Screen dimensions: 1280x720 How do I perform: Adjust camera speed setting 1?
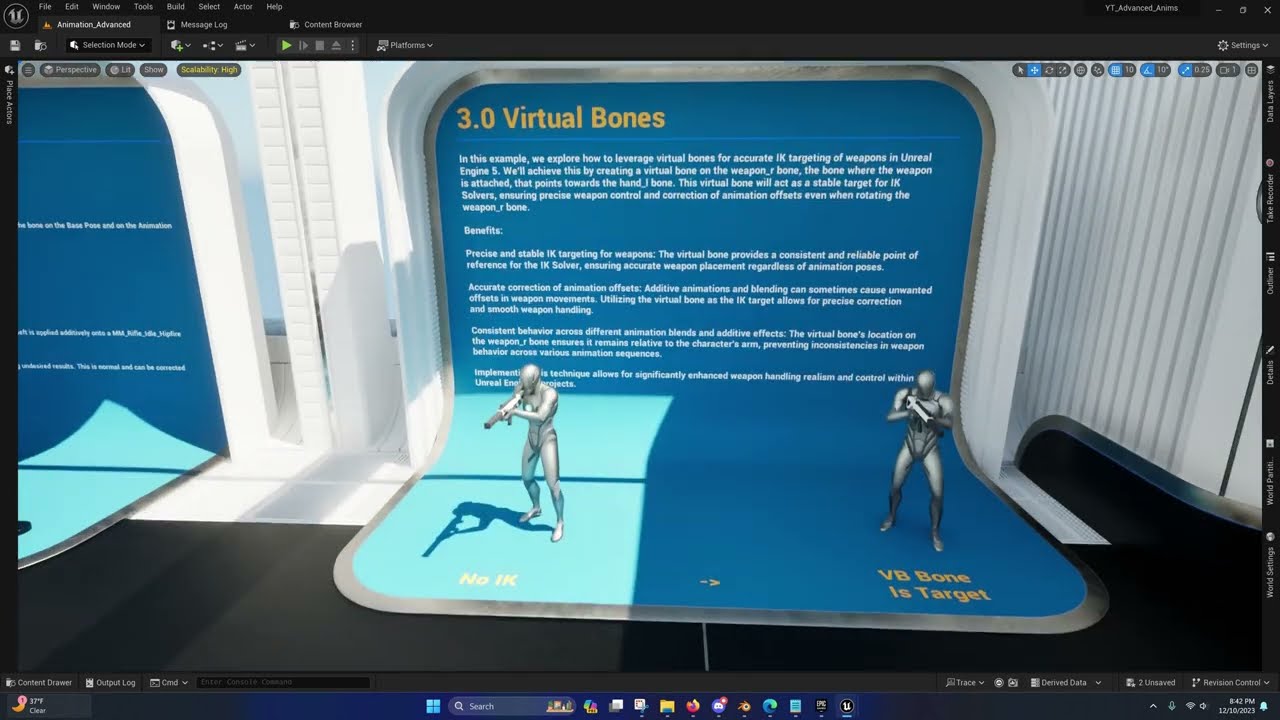[1229, 70]
